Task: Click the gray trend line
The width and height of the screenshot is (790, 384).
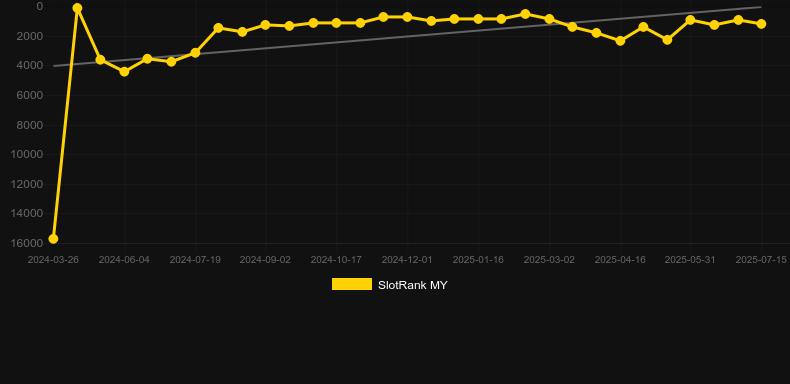Action: click(407, 36)
